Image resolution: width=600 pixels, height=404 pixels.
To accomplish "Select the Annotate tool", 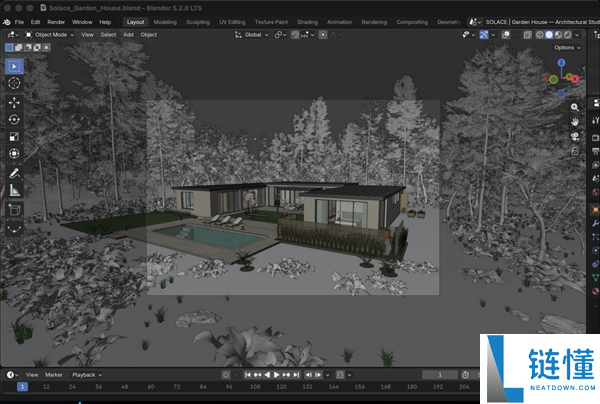I will point(14,173).
